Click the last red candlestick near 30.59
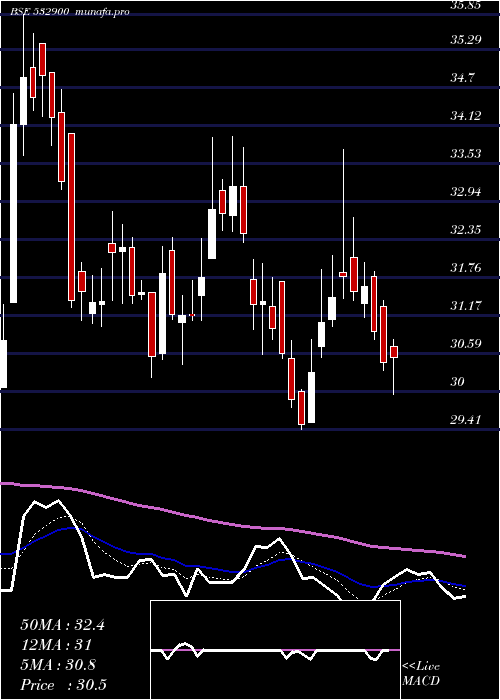Viewport: 500px width, 700px height. (394, 352)
